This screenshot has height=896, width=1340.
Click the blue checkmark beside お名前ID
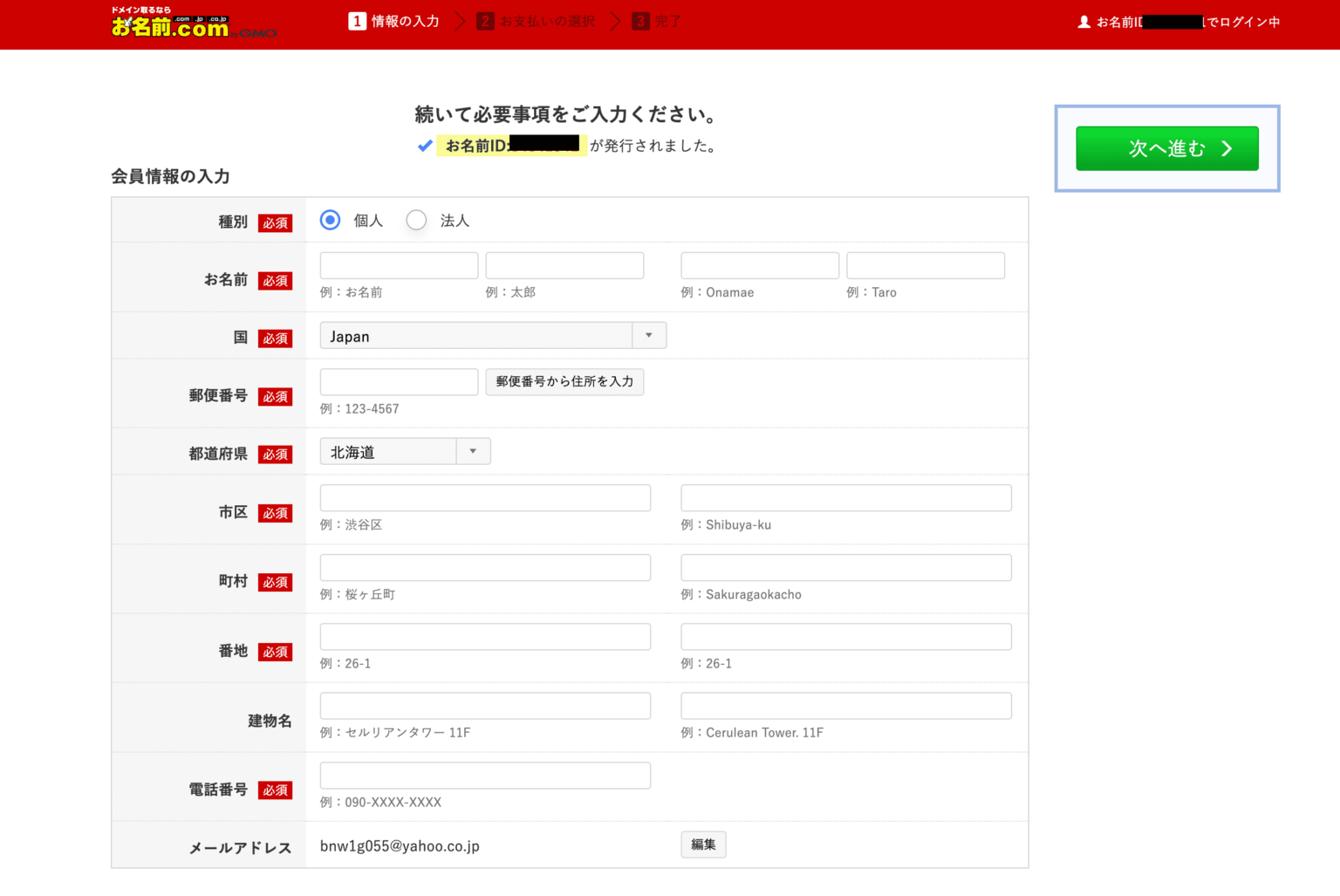coord(425,145)
